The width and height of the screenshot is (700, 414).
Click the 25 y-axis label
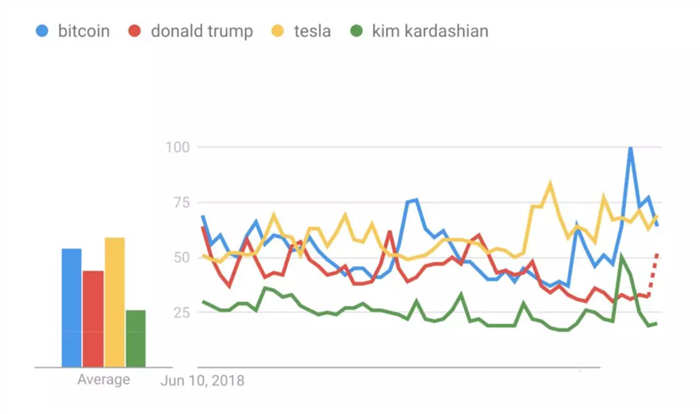[182, 312]
